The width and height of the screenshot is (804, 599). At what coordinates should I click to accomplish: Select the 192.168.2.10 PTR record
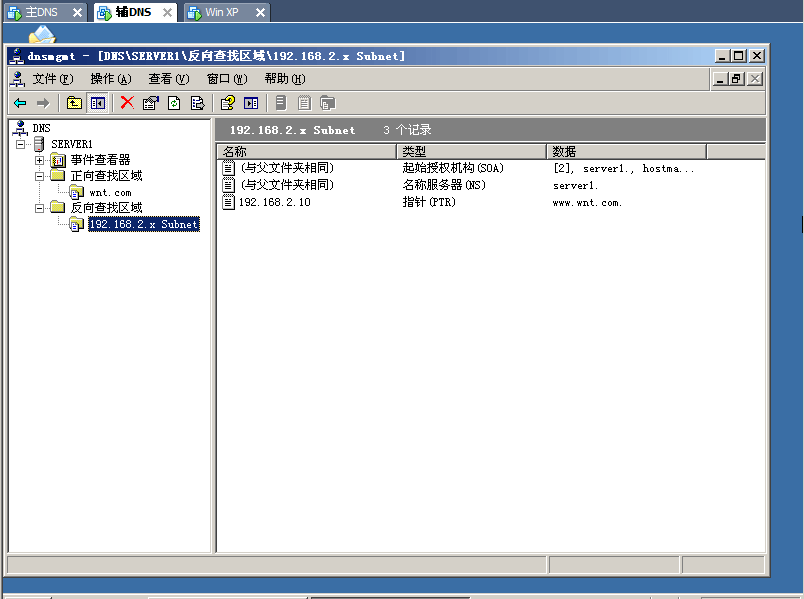[274, 202]
